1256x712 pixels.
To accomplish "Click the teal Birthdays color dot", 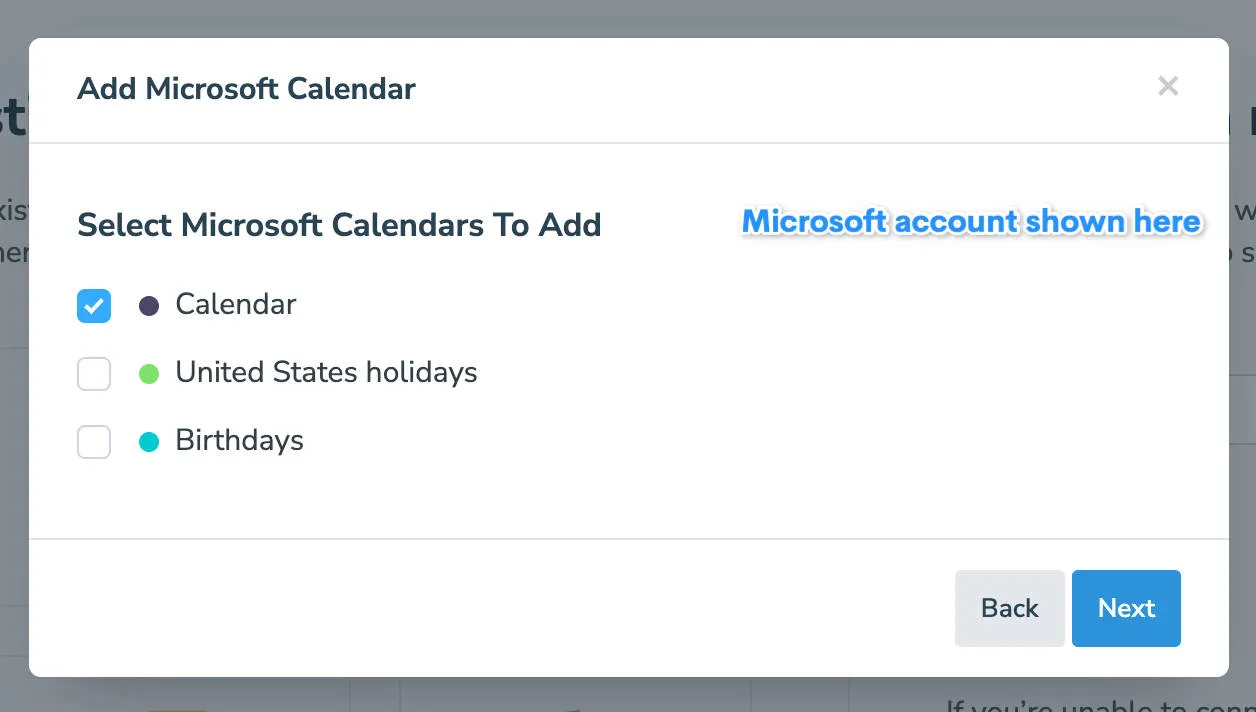I will tap(148, 441).
